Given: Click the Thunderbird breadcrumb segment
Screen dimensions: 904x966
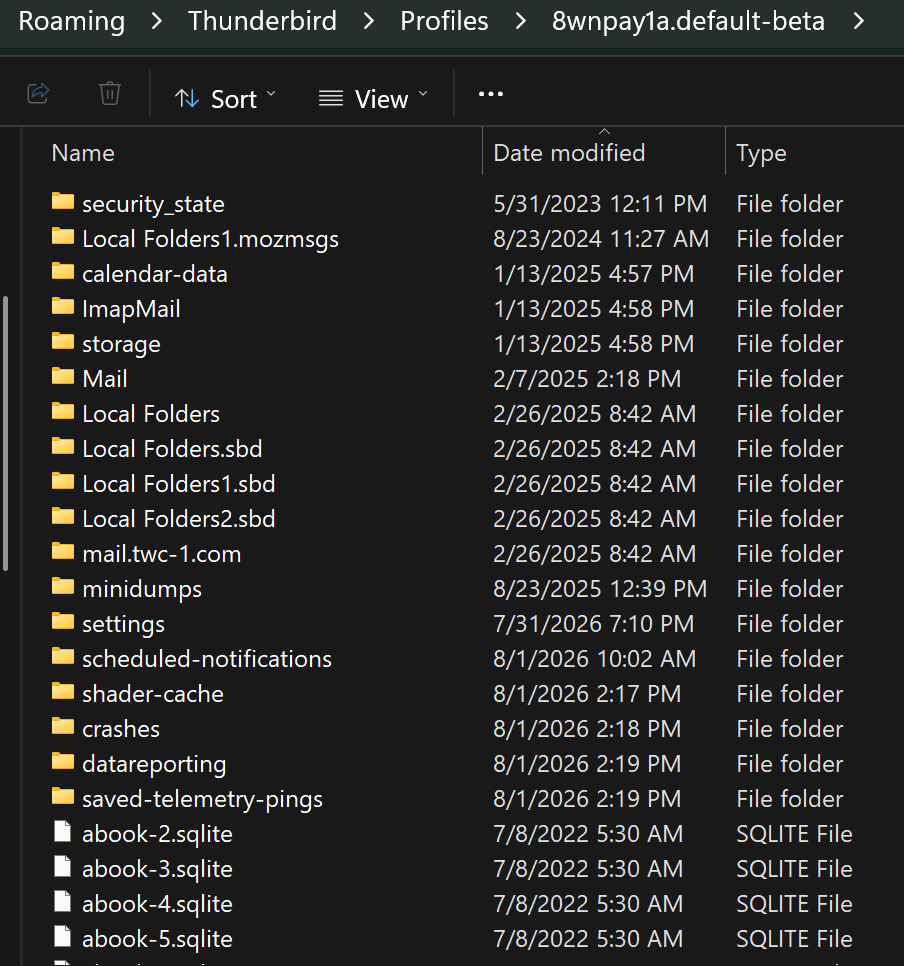Looking at the screenshot, I should (x=263, y=21).
